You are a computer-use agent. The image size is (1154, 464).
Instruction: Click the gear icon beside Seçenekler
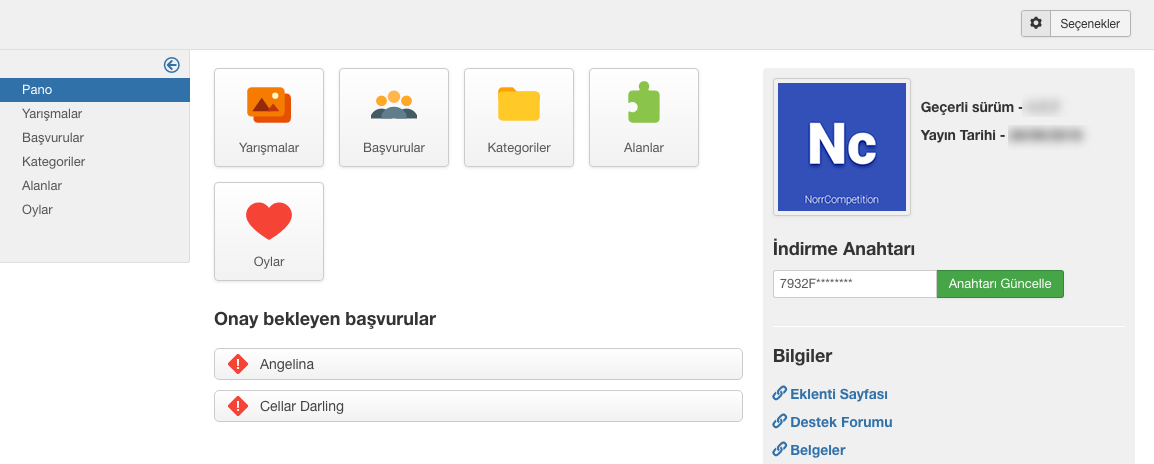coord(1036,24)
